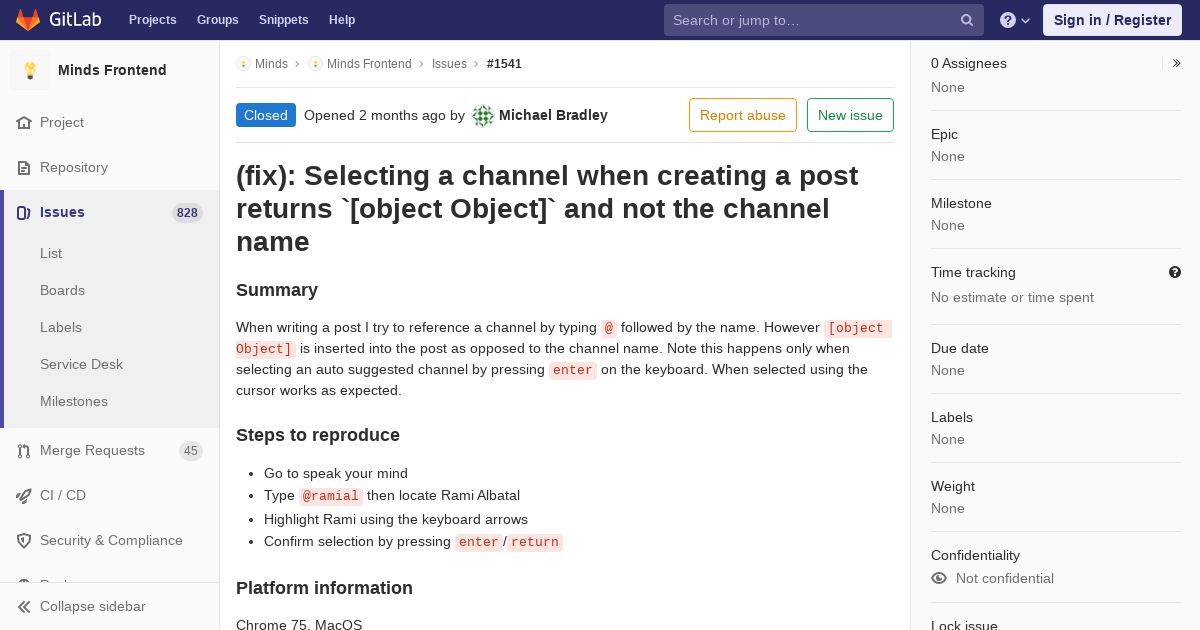Click the @ramial code snippet
1200x630 pixels.
[x=331, y=496]
